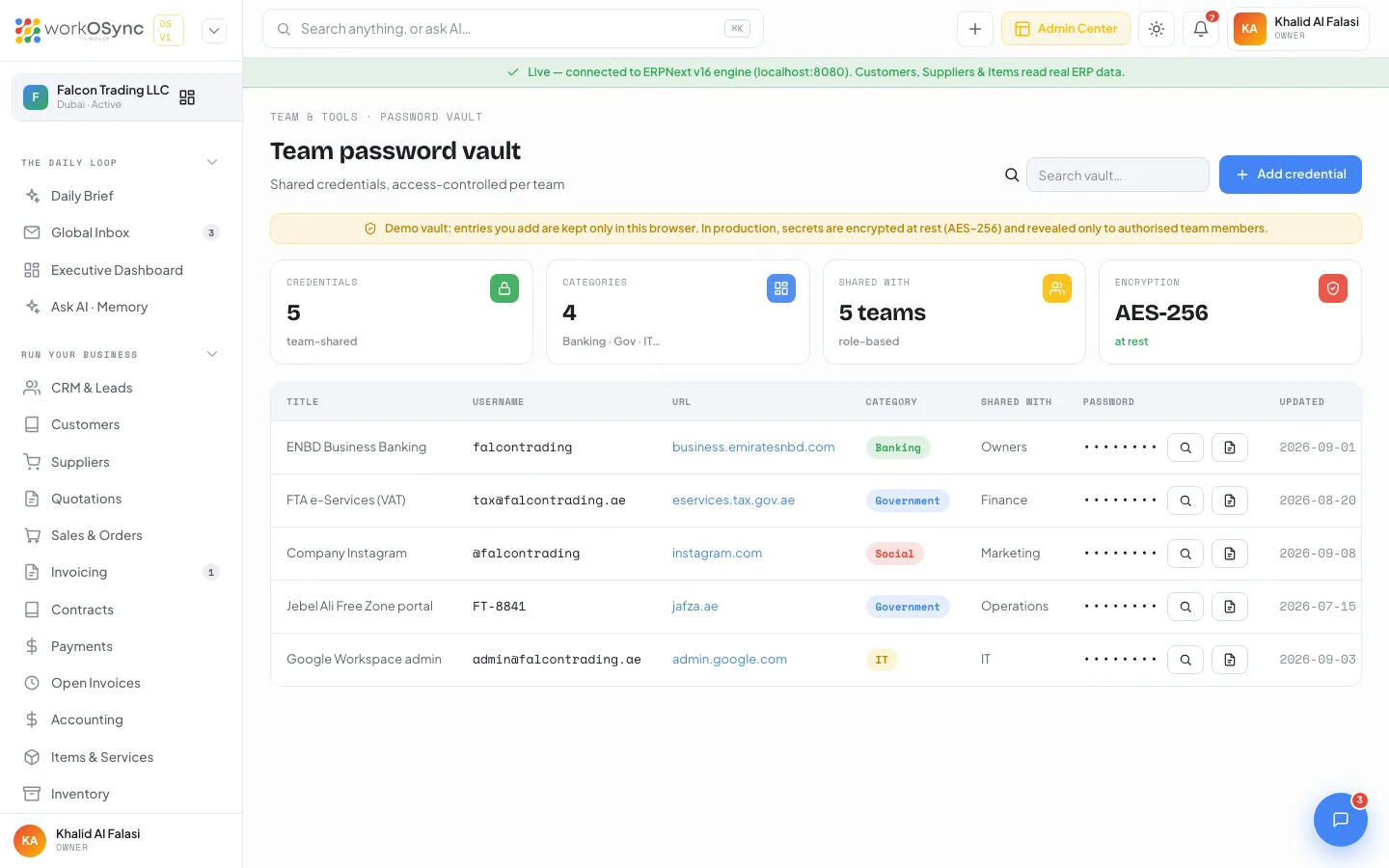
Task: Reveal password for Company Instagram
Action: point(1185,554)
